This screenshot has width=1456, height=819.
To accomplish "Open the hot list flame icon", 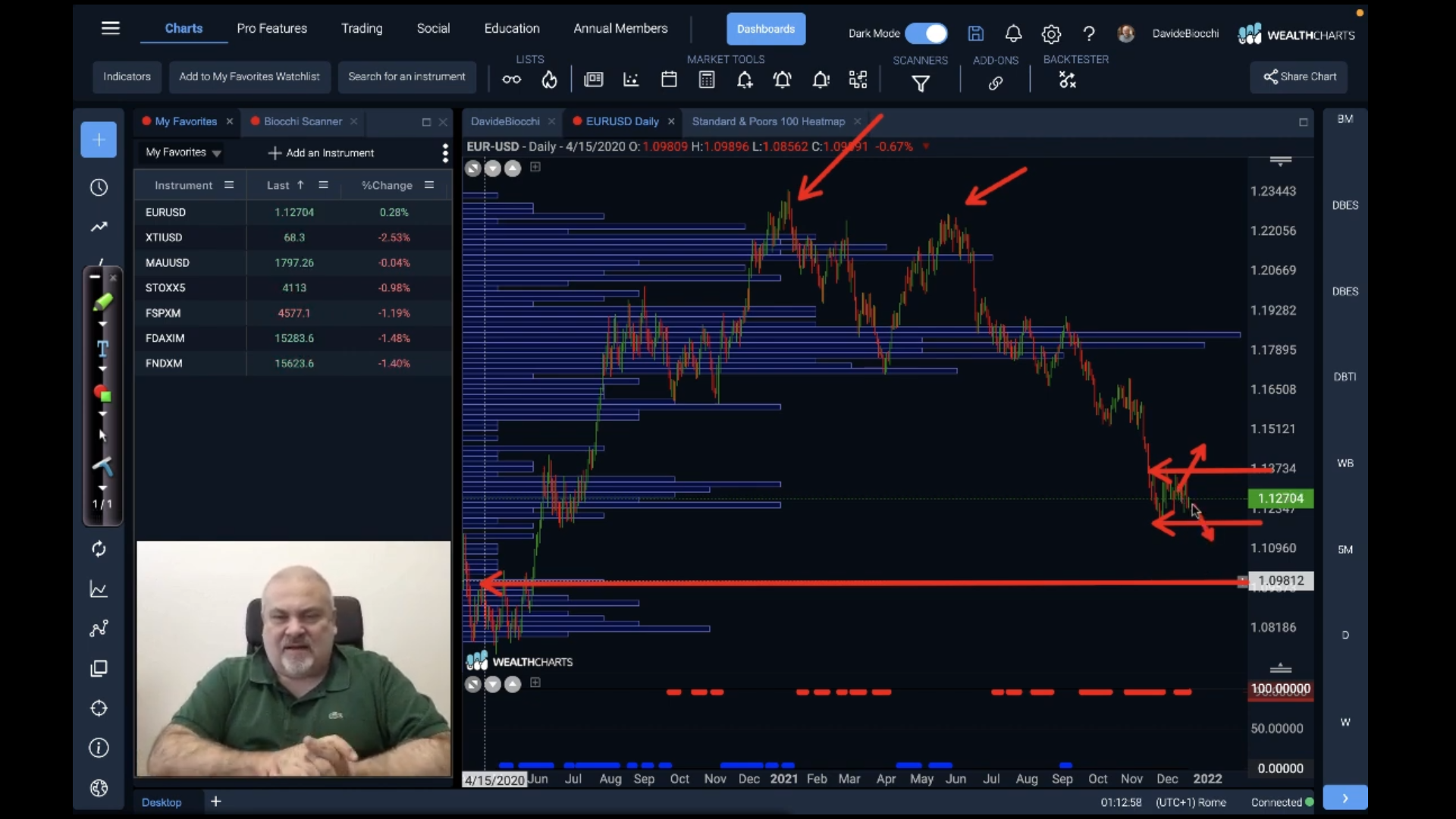I will click(x=550, y=80).
